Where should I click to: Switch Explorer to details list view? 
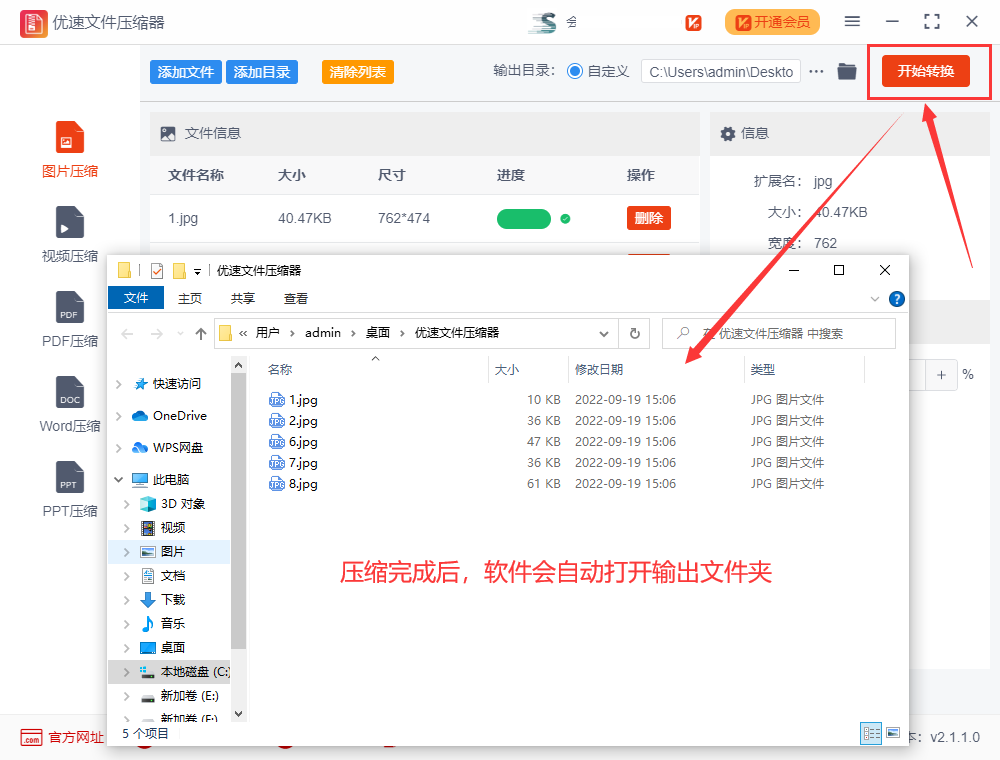point(871,733)
